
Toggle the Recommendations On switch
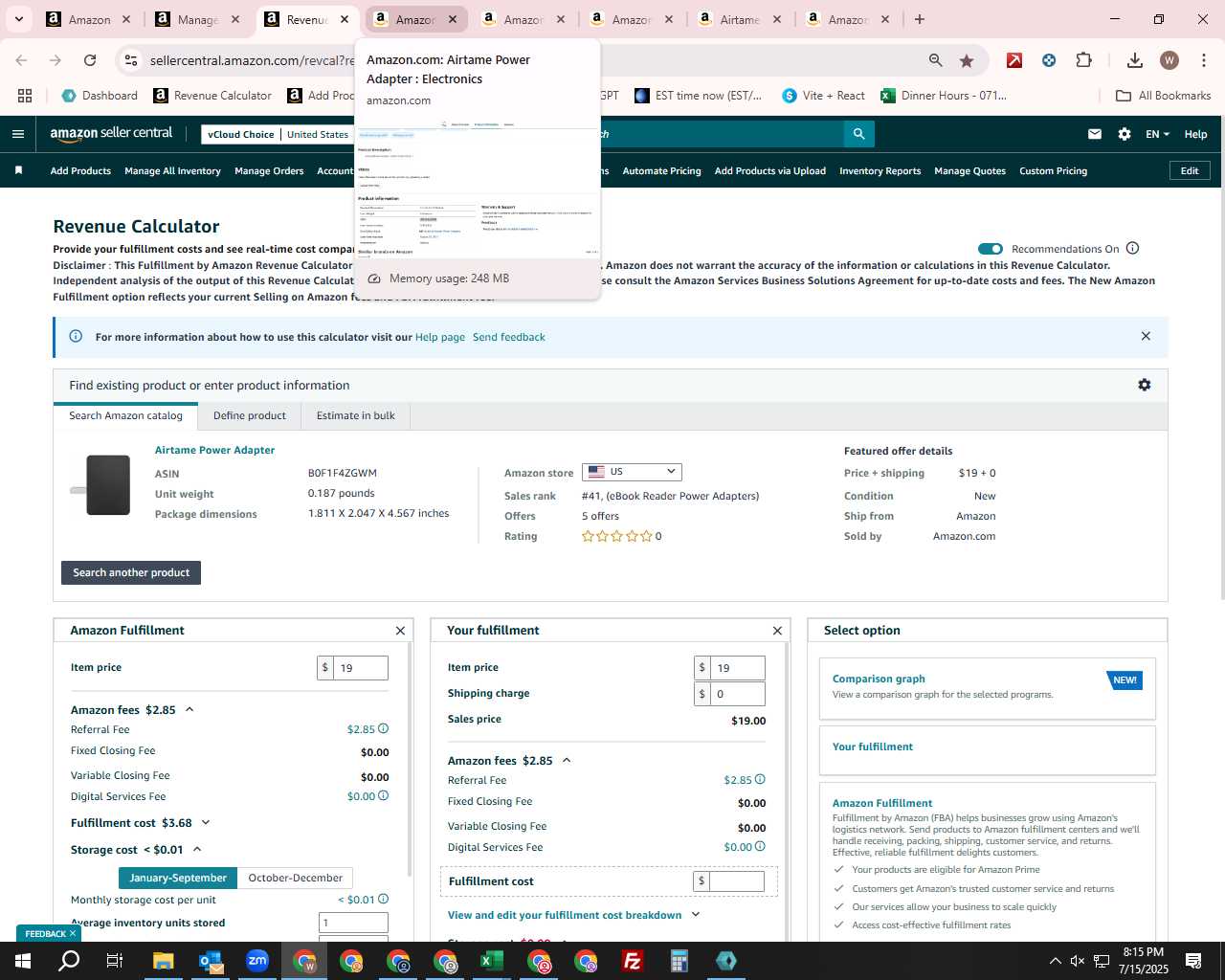coord(991,249)
